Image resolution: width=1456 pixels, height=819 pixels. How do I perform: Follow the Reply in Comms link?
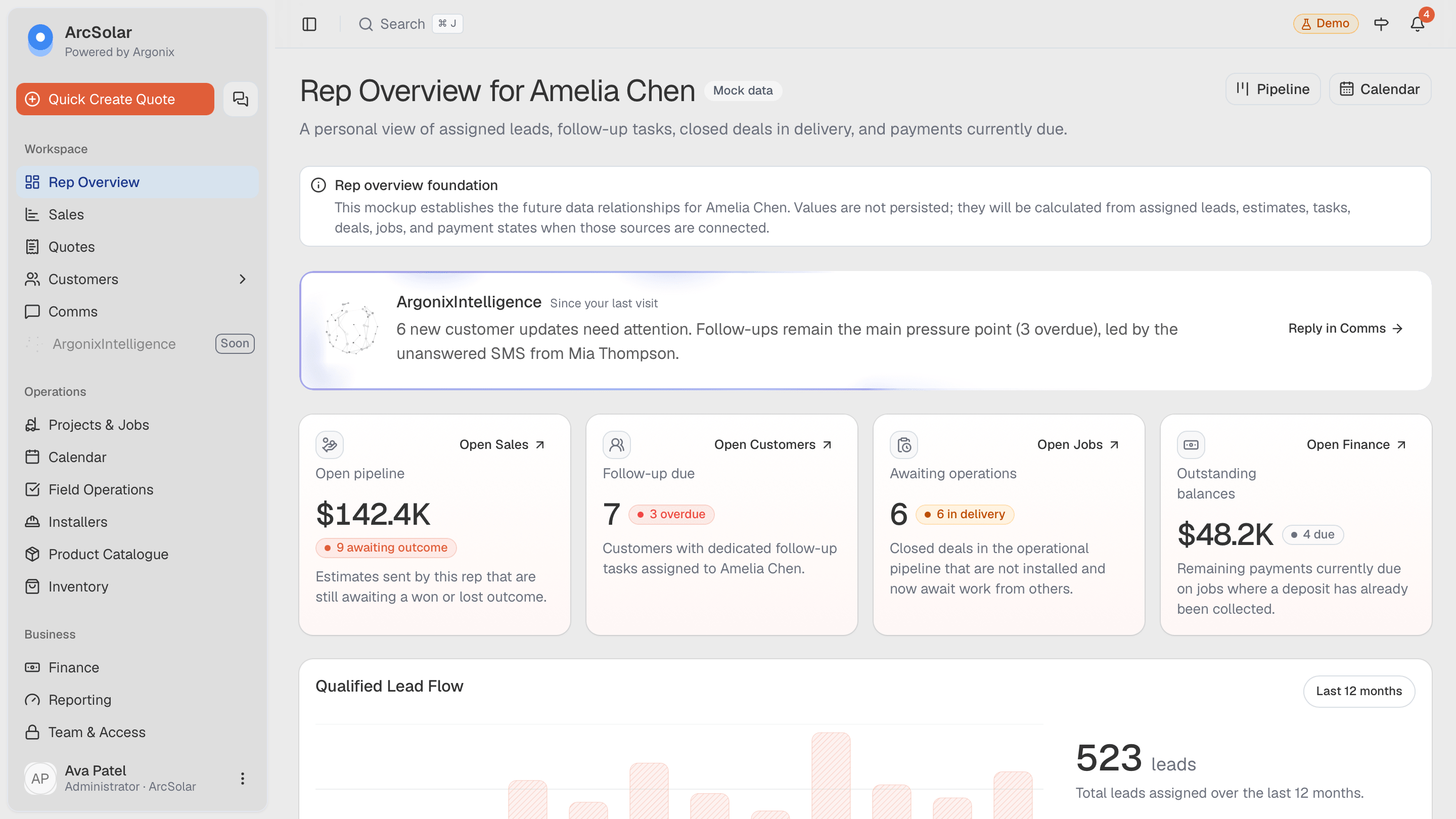click(1345, 329)
